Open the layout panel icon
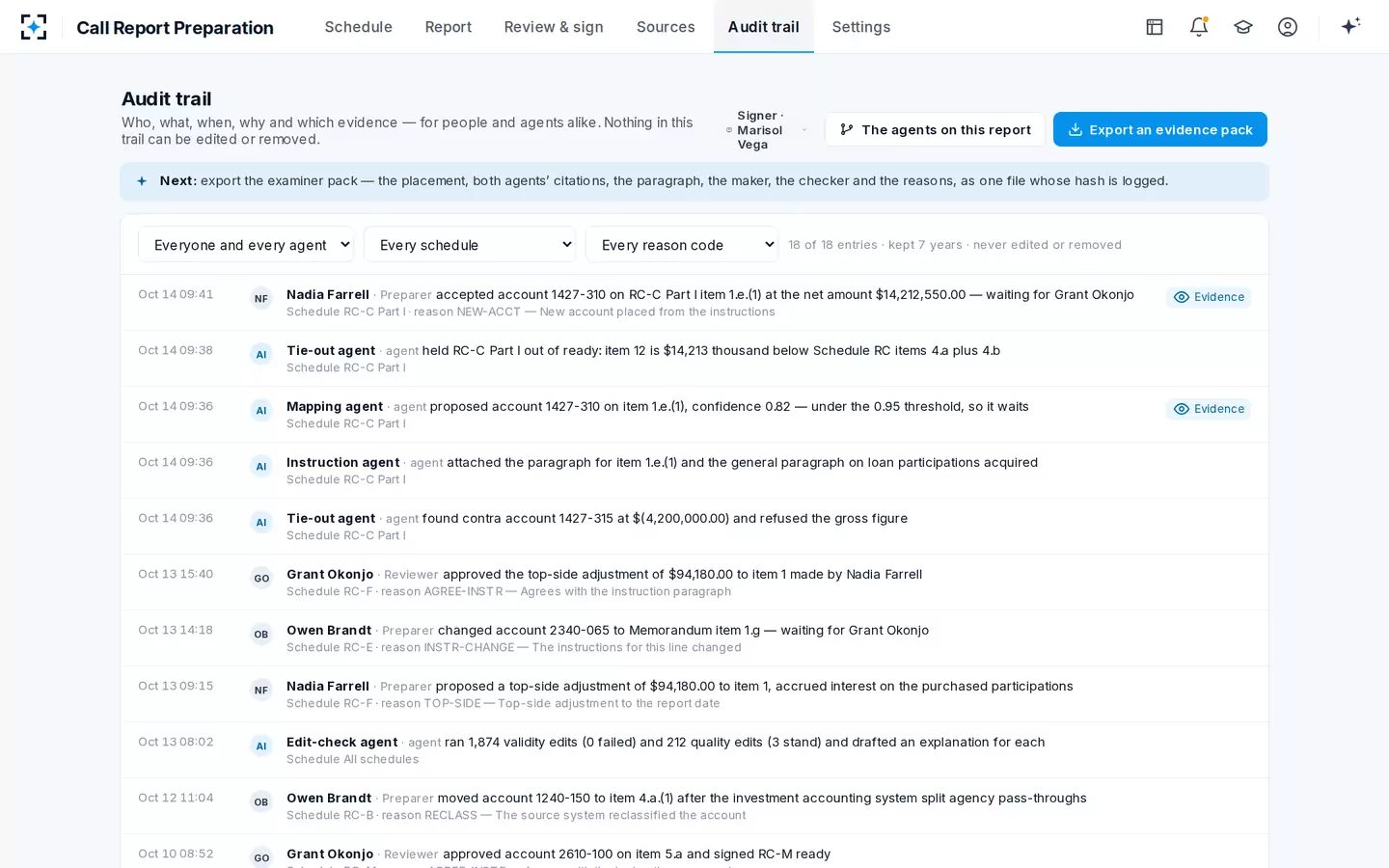Image resolution: width=1389 pixels, height=868 pixels. tap(1155, 27)
